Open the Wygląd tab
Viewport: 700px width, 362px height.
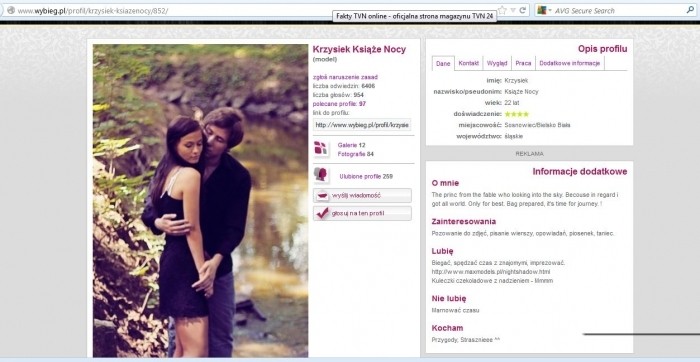point(497,63)
